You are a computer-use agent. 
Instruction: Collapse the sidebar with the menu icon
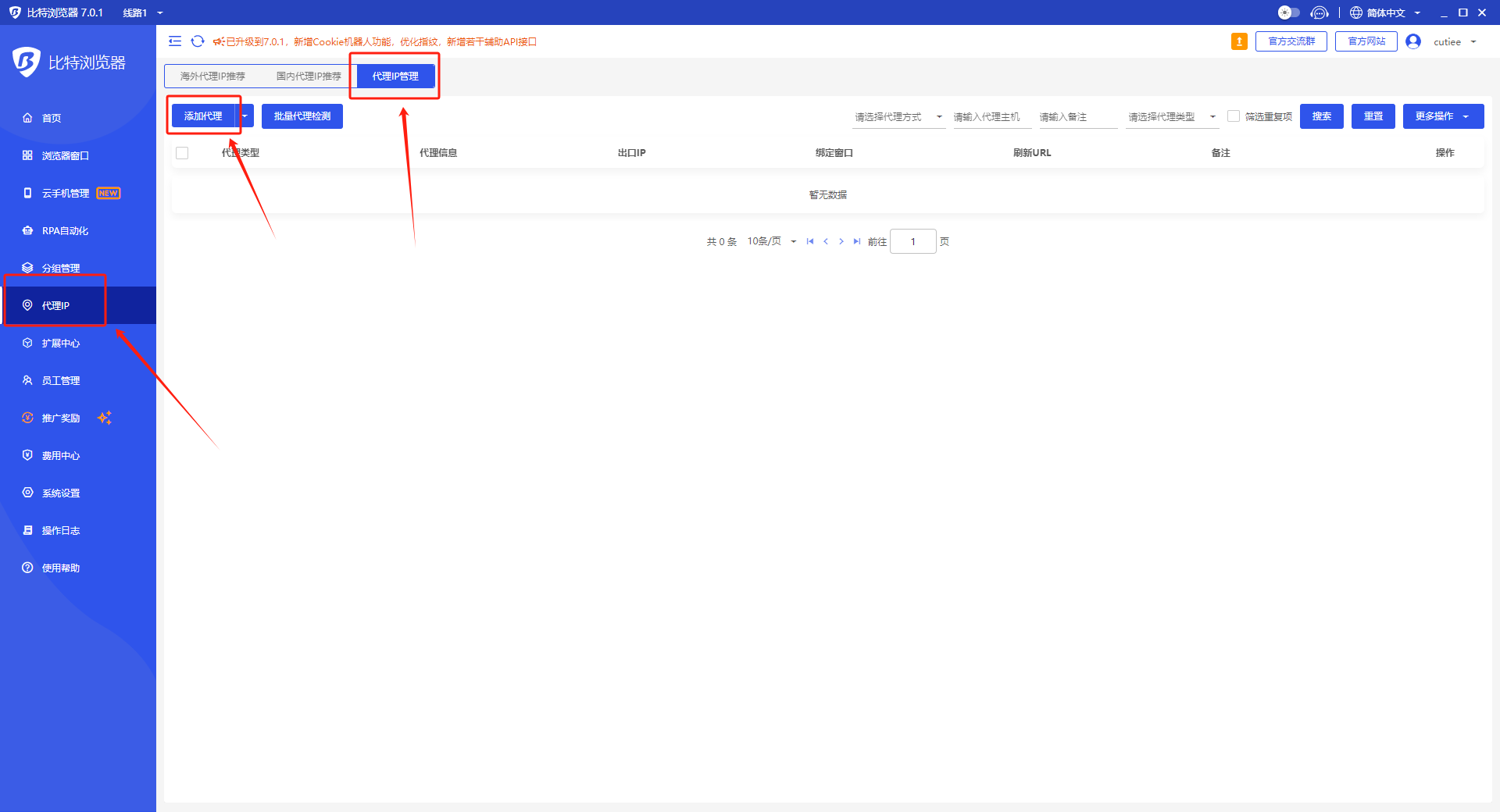pyautogui.click(x=175, y=41)
